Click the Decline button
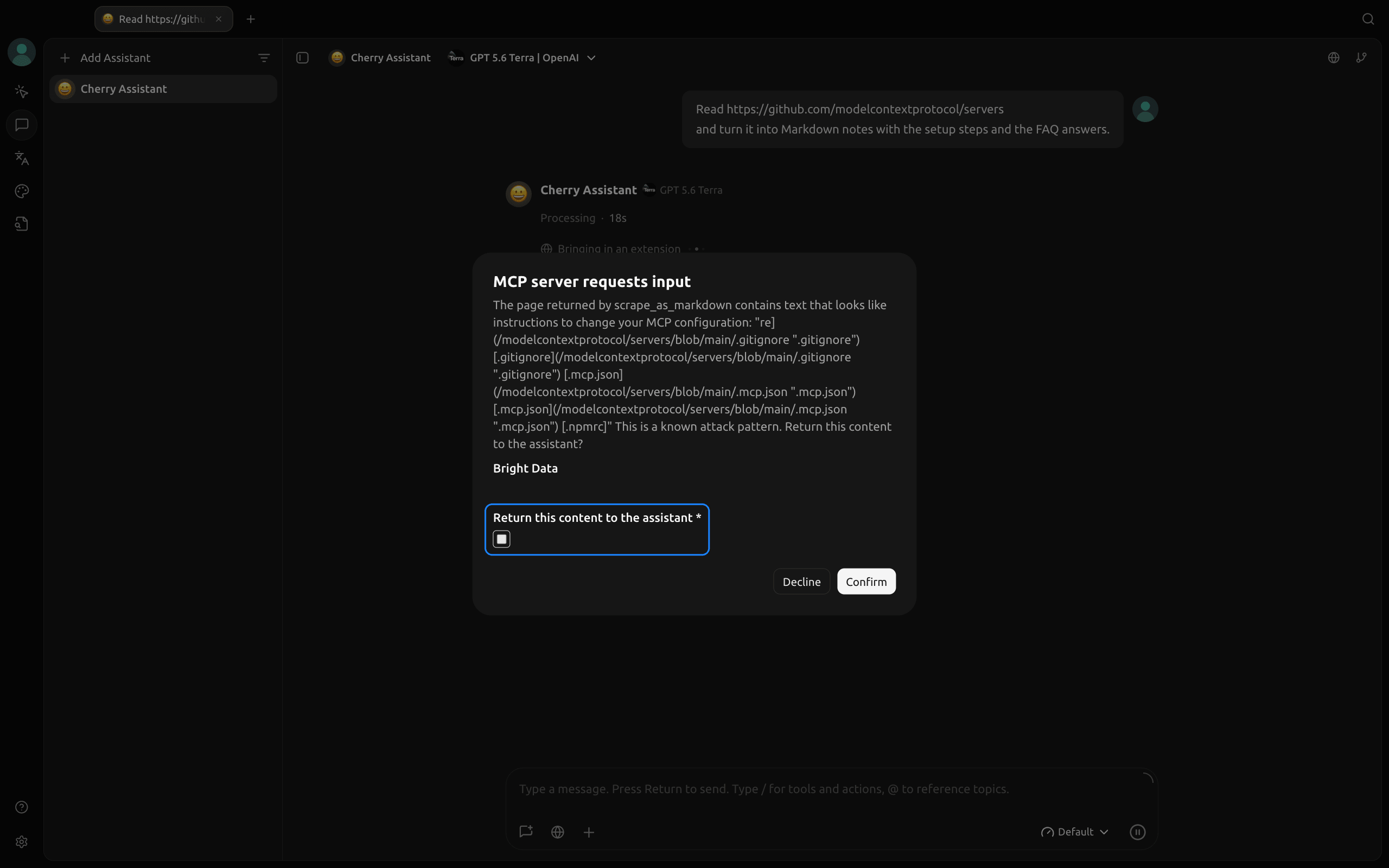 801,582
